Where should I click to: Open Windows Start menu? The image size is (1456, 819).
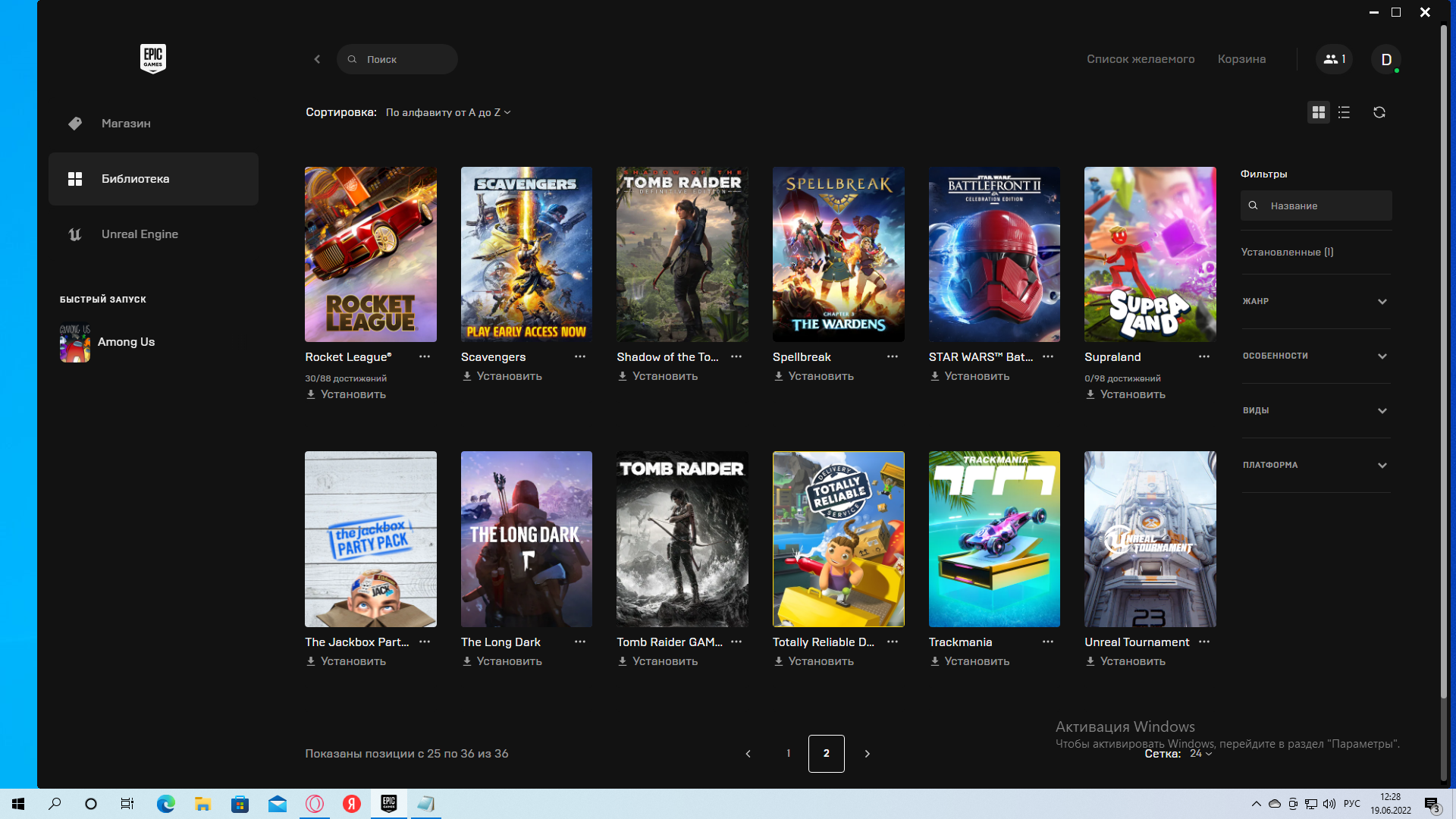point(18,804)
